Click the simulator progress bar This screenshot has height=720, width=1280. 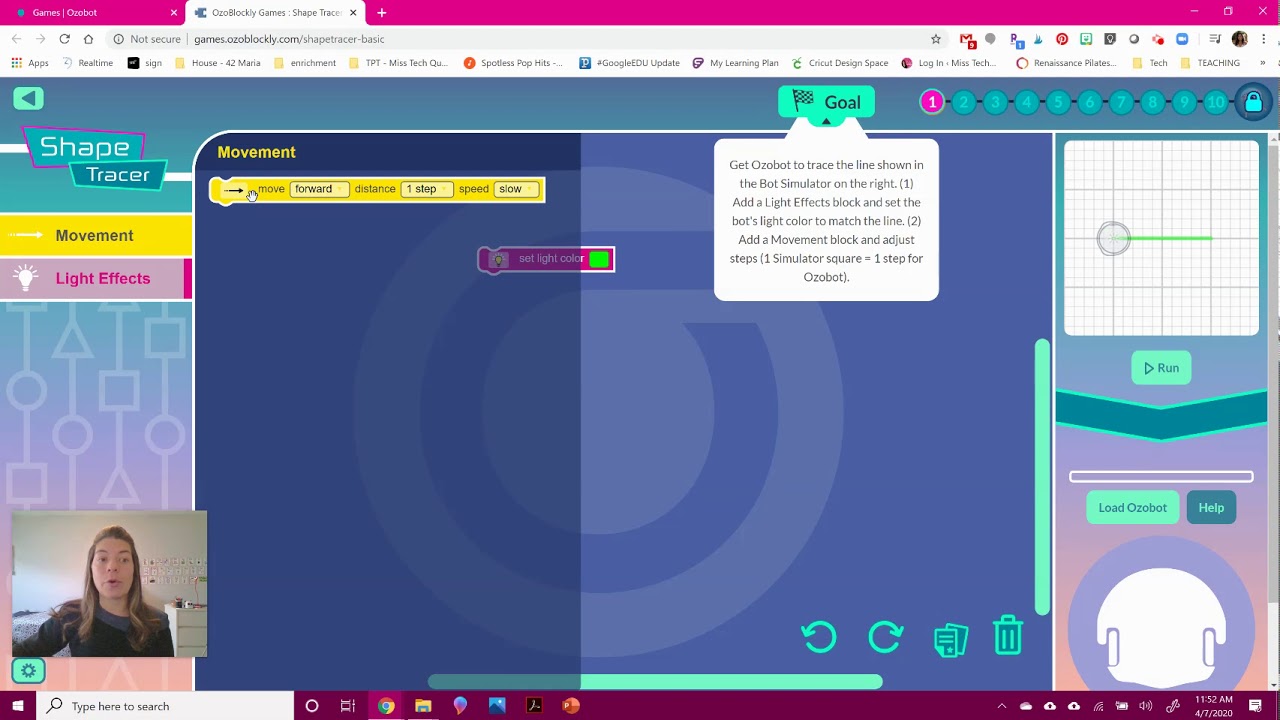(x=1161, y=477)
